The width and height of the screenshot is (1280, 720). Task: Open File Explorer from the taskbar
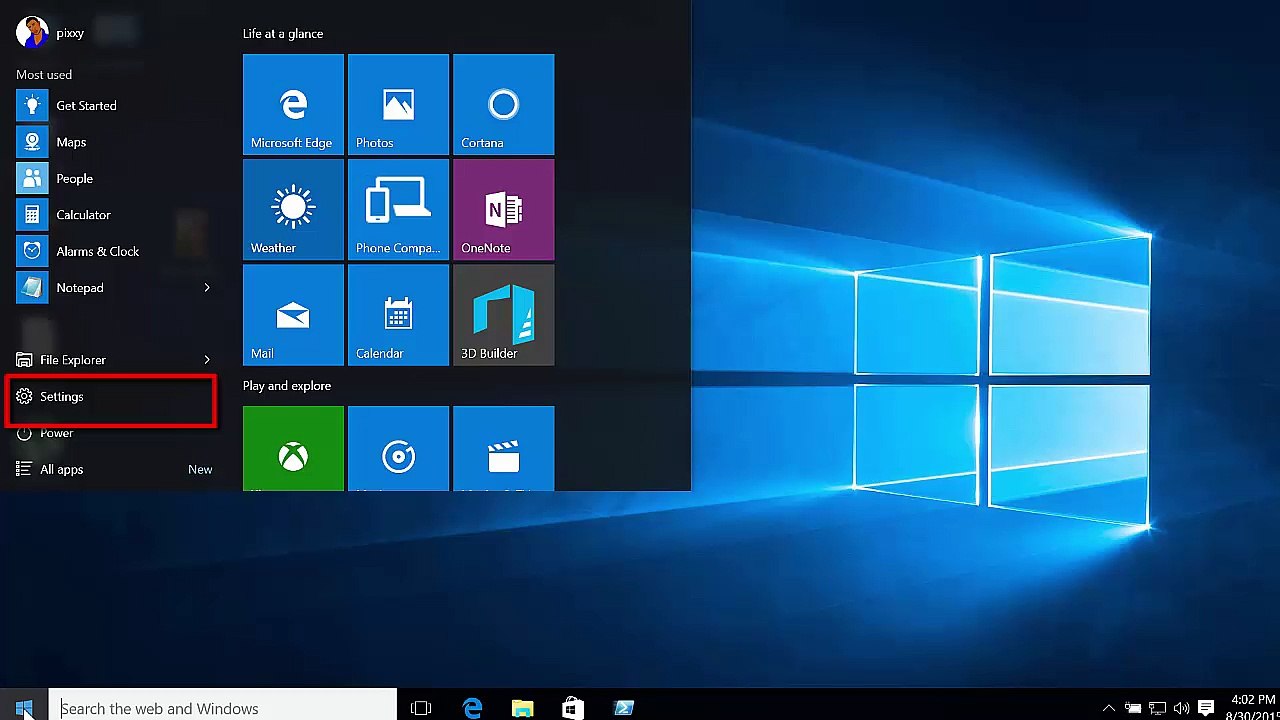522,708
